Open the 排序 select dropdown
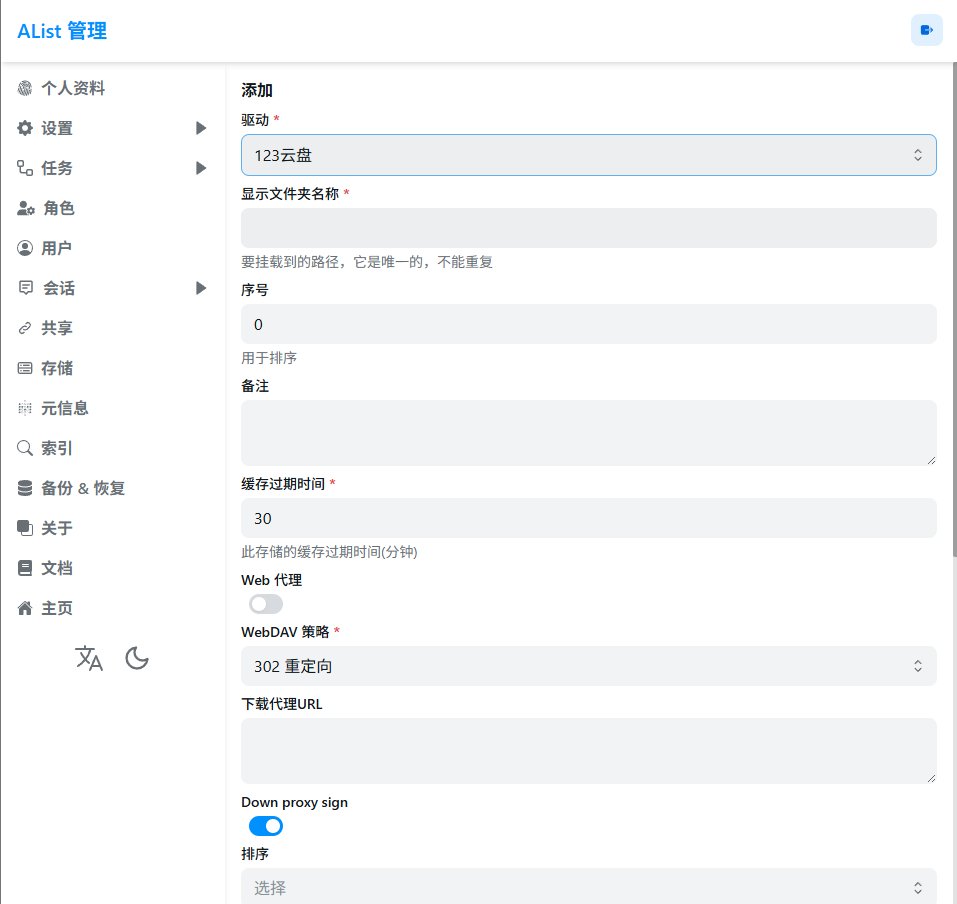Viewport: 957px width, 904px height. point(588,887)
